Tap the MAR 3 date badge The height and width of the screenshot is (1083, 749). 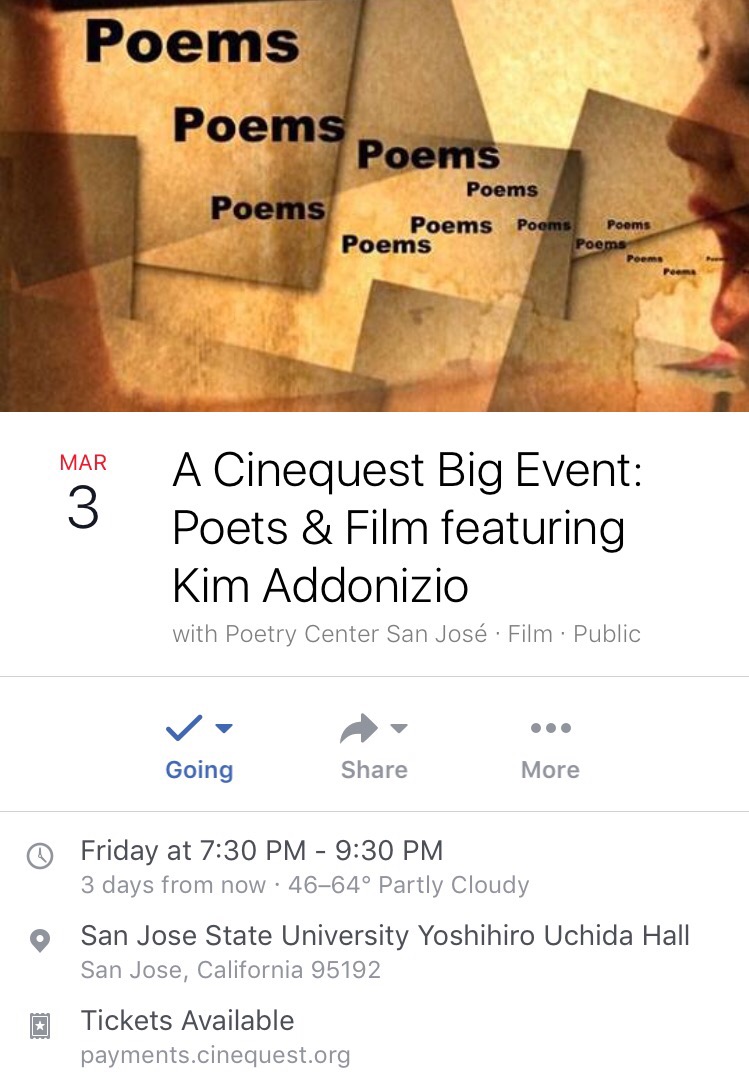pyautogui.click(x=83, y=495)
